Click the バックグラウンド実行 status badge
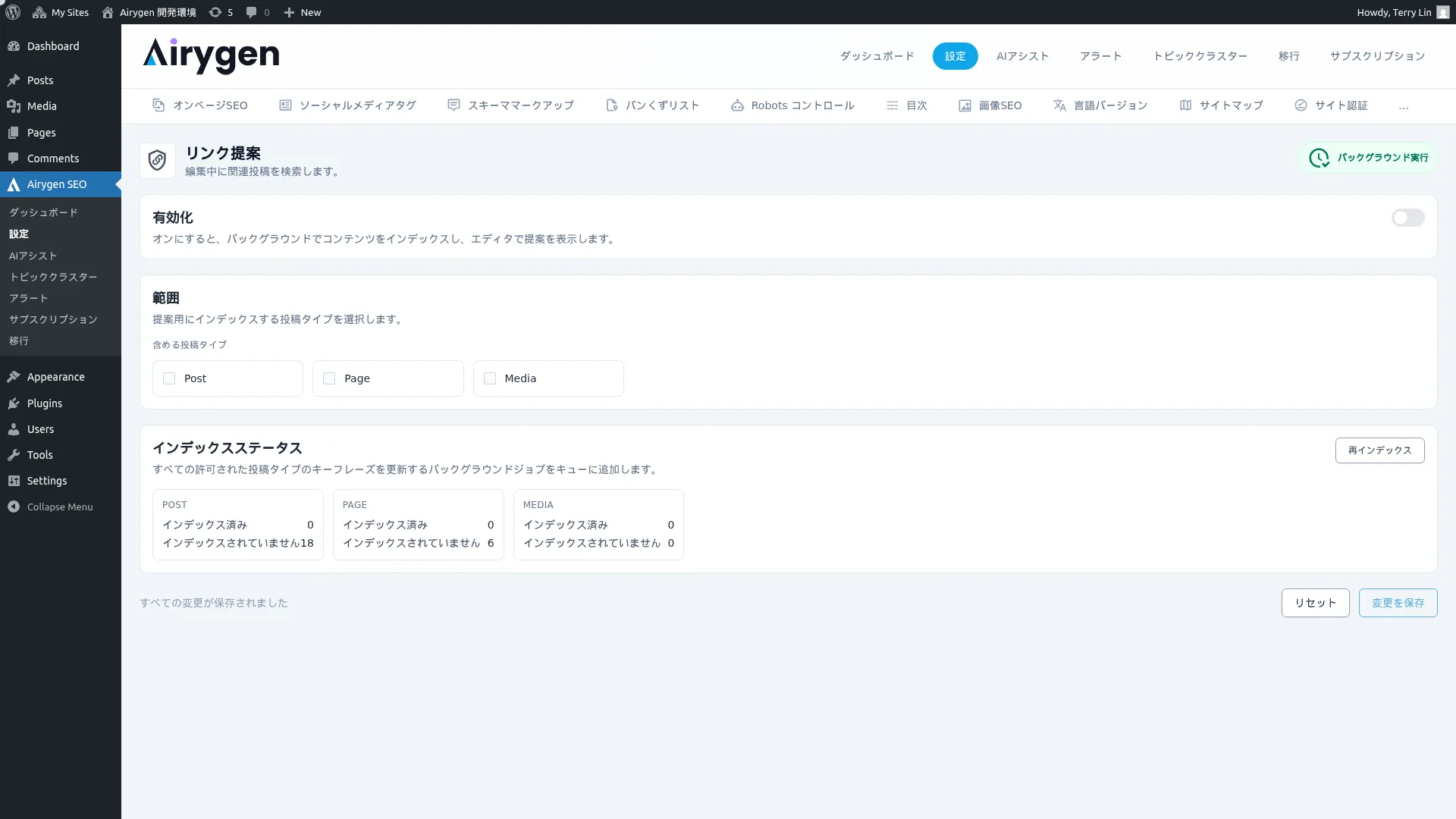The height and width of the screenshot is (819, 1456). pyautogui.click(x=1368, y=158)
